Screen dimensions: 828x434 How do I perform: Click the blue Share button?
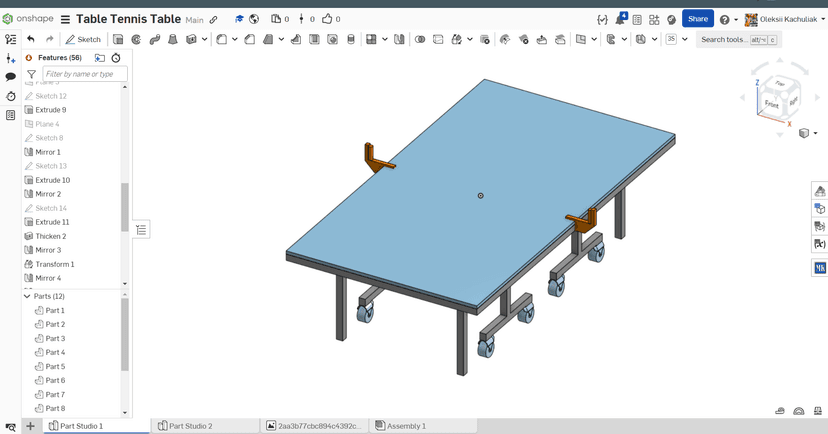pyautogui.click(x=697, y=19)
